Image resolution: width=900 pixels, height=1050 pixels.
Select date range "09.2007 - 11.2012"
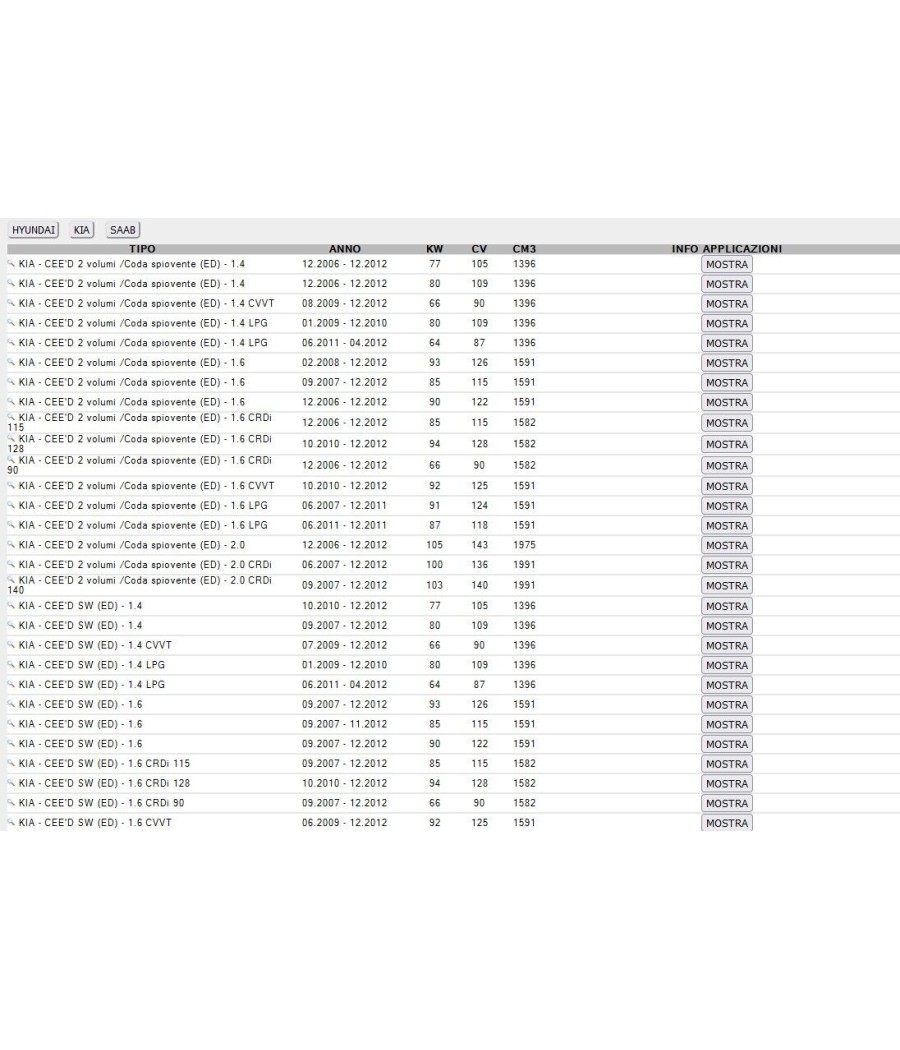tap(344, 724)
